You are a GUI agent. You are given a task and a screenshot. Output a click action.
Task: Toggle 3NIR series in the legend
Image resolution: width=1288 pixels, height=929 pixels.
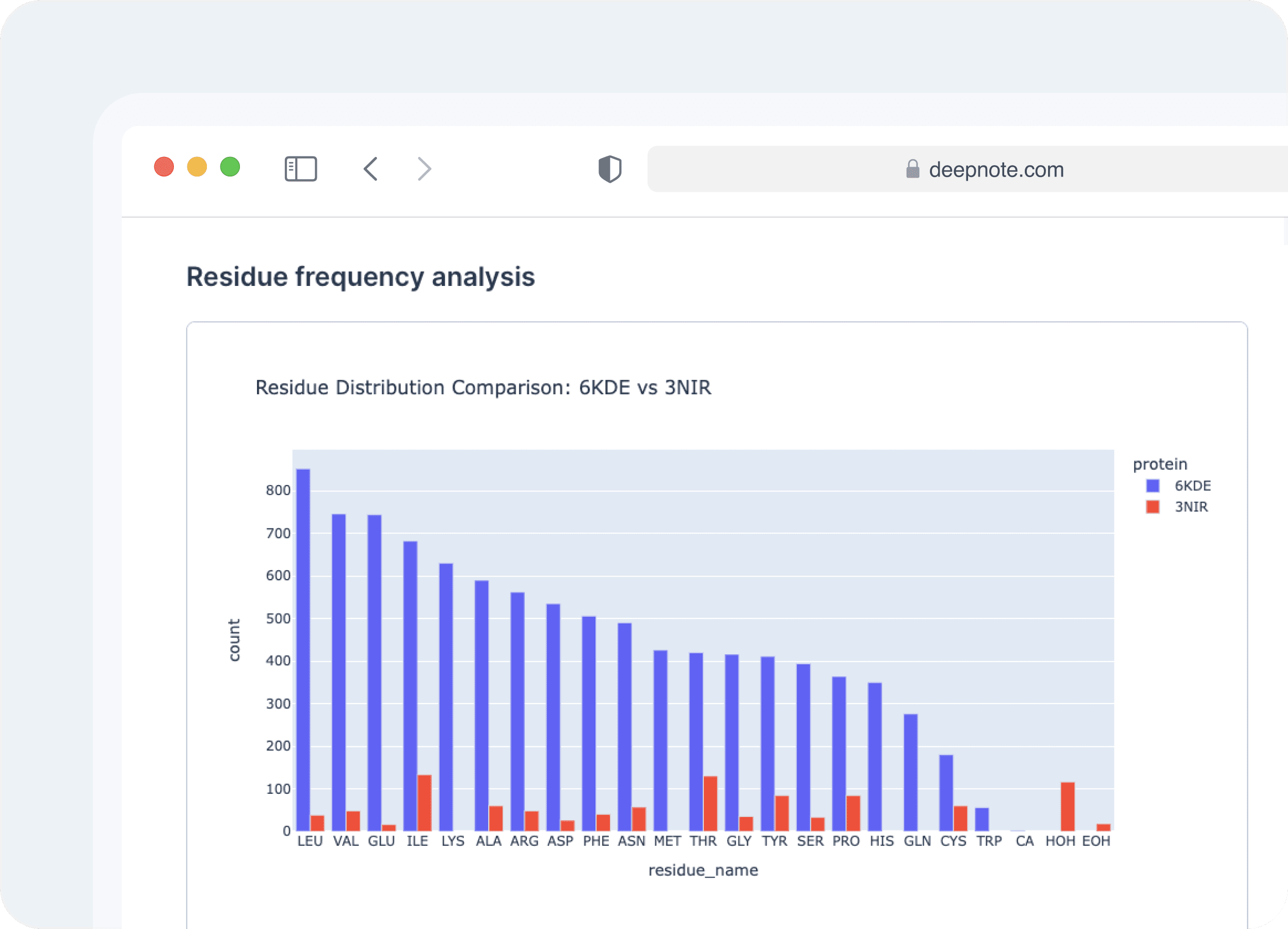click(1191, 506)
